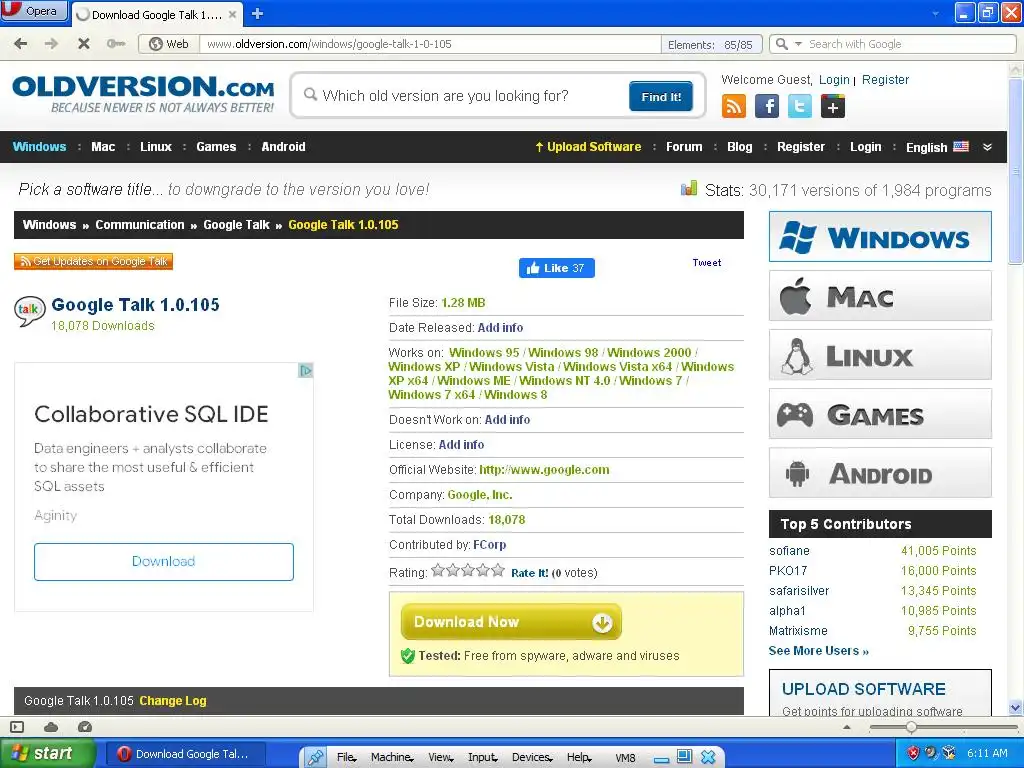Screen dimensions: 1024x768
Task: Click the Android platform sidebar banner
Action: (x=880, y=473)
